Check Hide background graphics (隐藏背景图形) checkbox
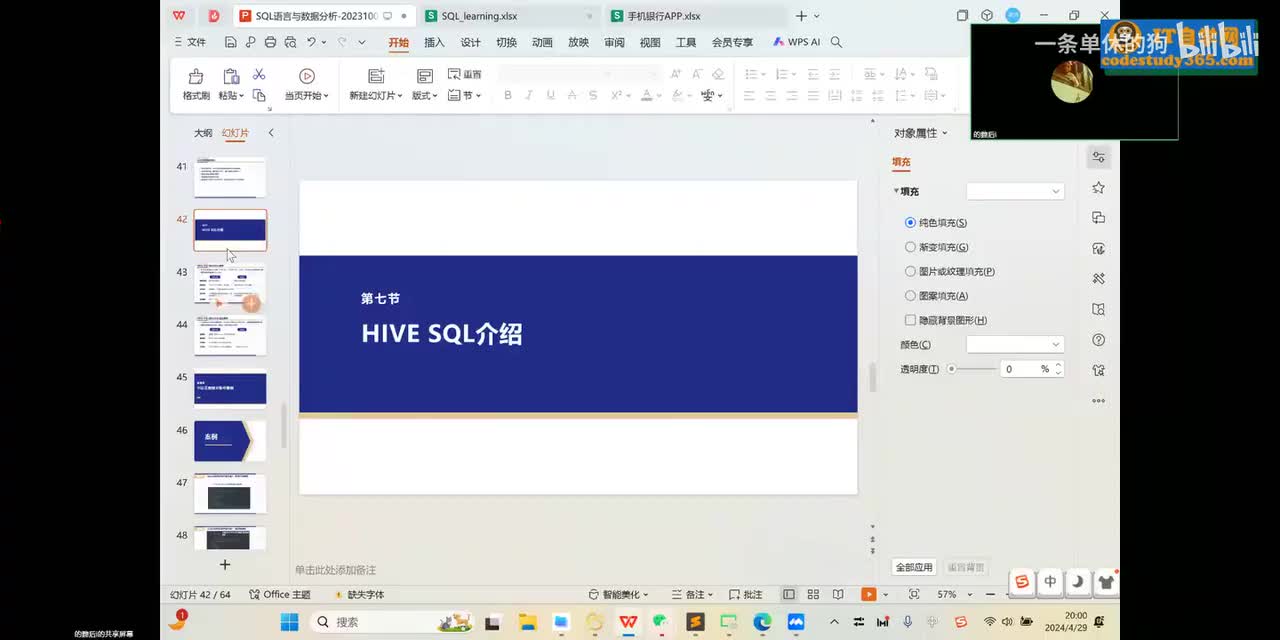 [910, 320]
